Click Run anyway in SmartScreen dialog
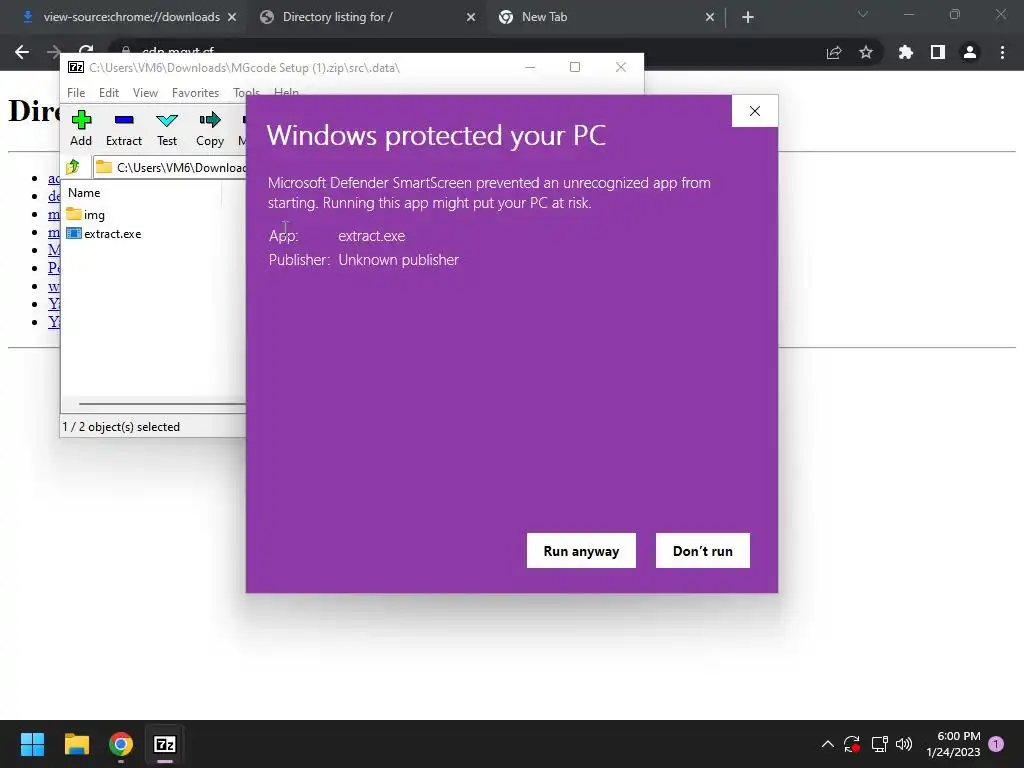This screenshot has height=768, width=1024. click(x=581, y=551)
